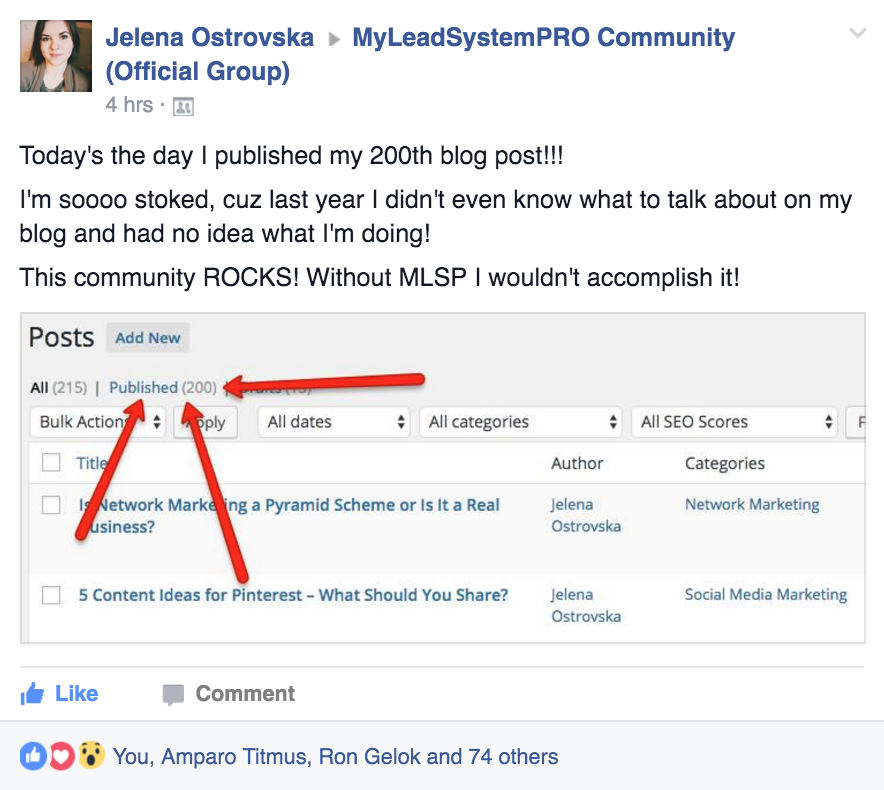This screenshot has height=790, width=884.
Task: Expand the post options chevron menu
Action: pyautogui.click(x=858, y=33)
